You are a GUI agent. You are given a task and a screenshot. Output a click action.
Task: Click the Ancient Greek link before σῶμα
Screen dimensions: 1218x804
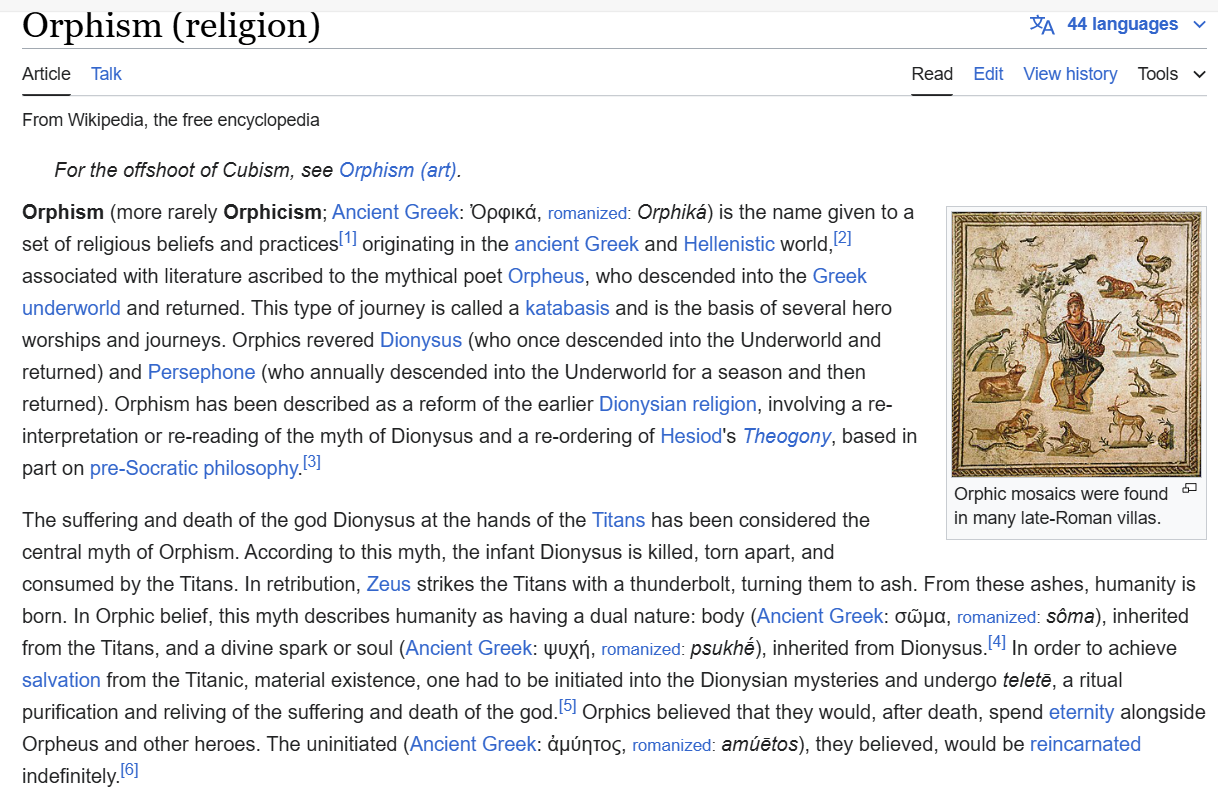820,616
